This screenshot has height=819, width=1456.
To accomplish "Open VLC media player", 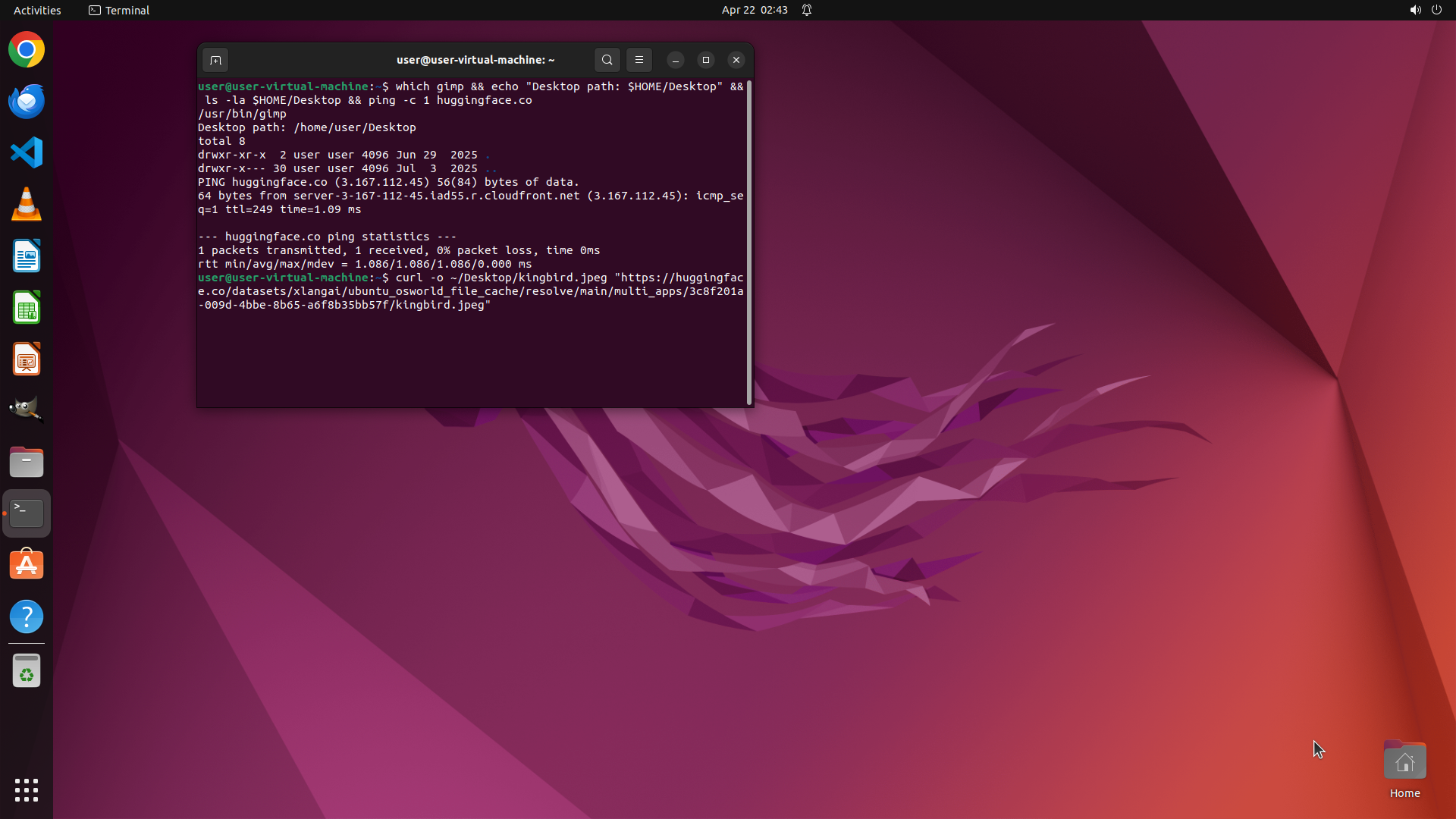I will click(x=27, y=205).
